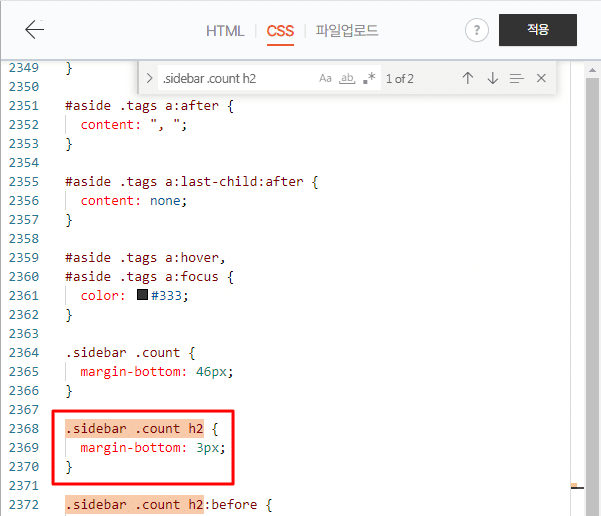Screen dimensions: 601x516
Task: Click '#aside .tags a:last-child:after {' selector
Action: [x=192, y=181]
